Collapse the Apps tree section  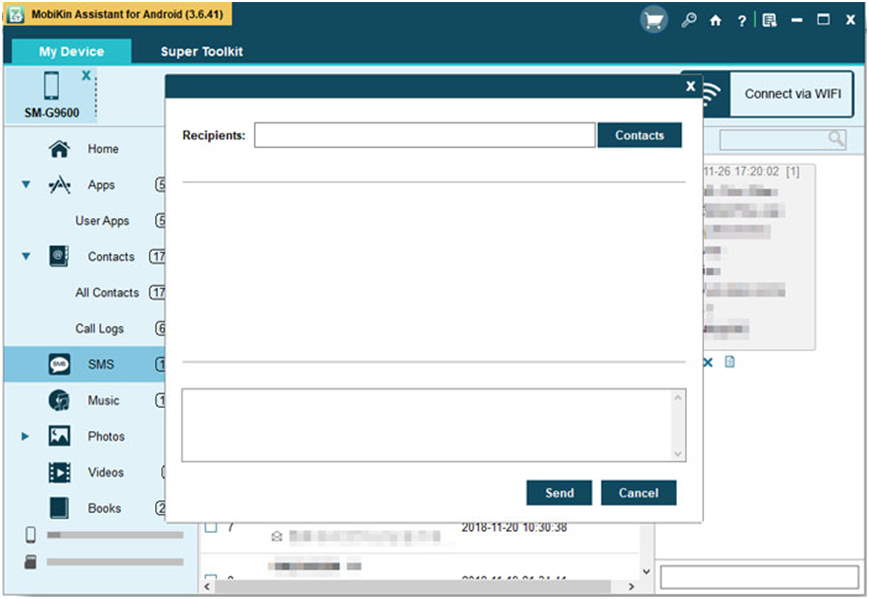(26, 185)
